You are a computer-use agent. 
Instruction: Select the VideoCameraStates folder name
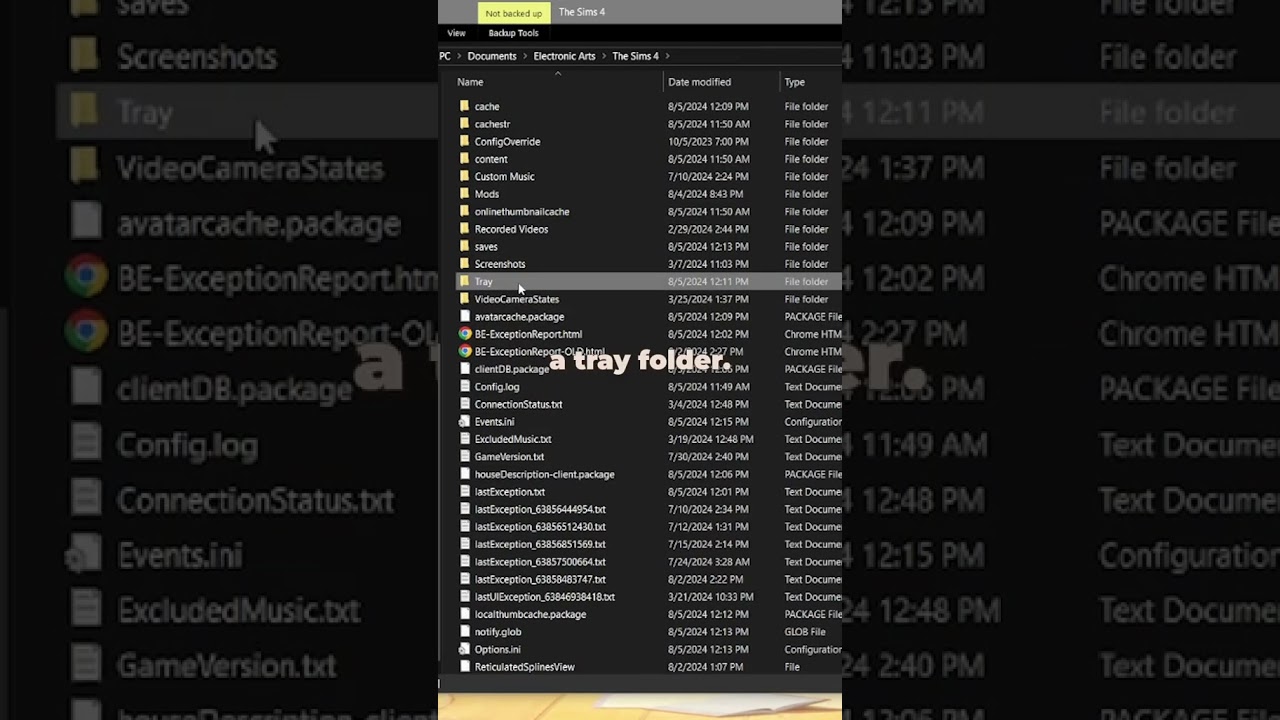[517, 299]
